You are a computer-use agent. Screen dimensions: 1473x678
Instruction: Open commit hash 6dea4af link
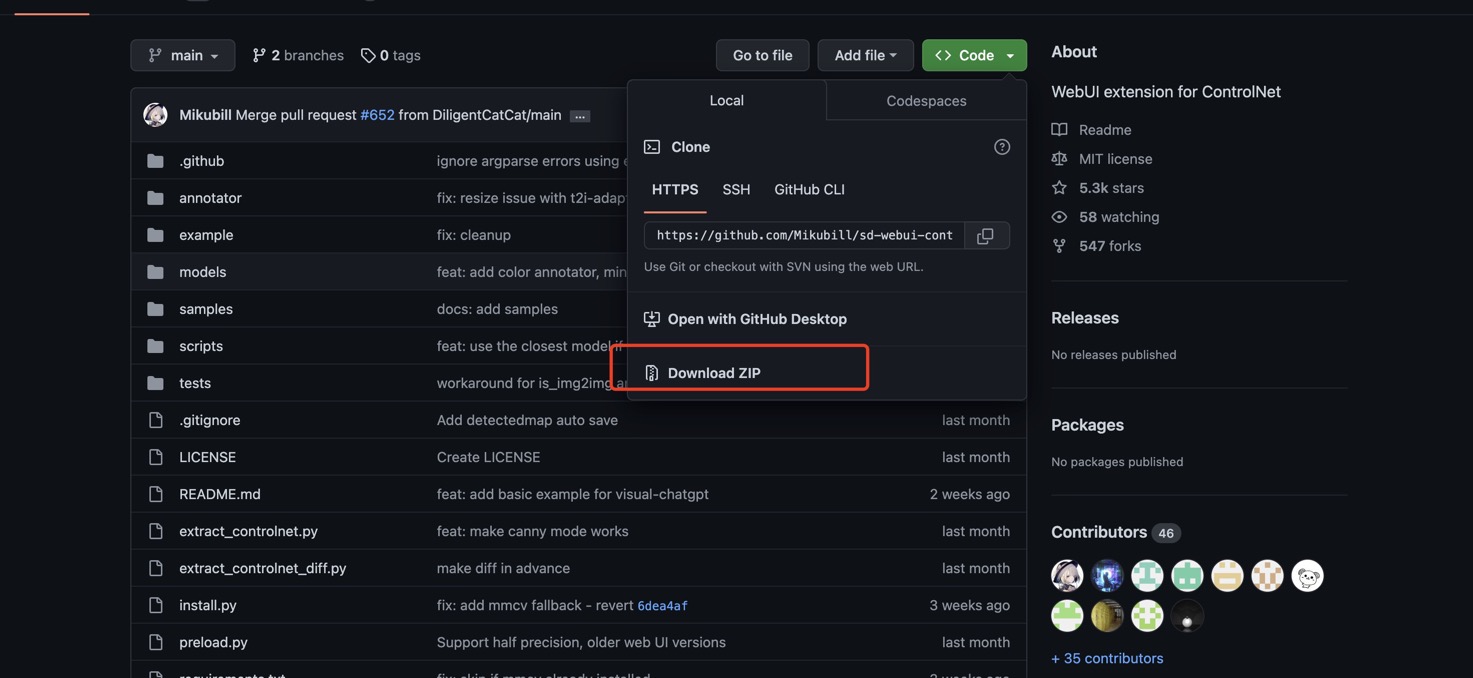pos(662,606)
